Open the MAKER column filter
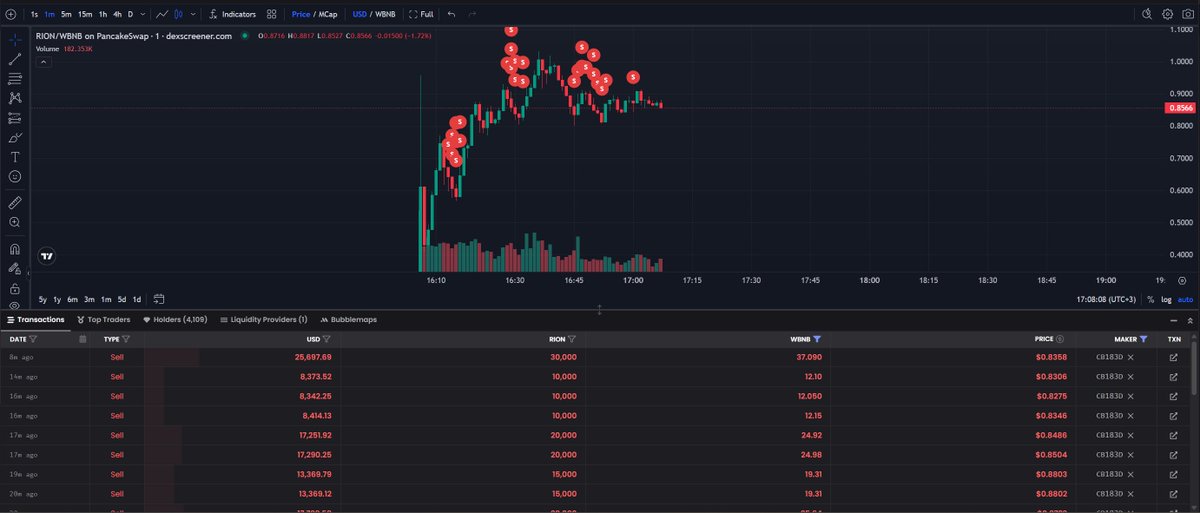 [1143, 339]
